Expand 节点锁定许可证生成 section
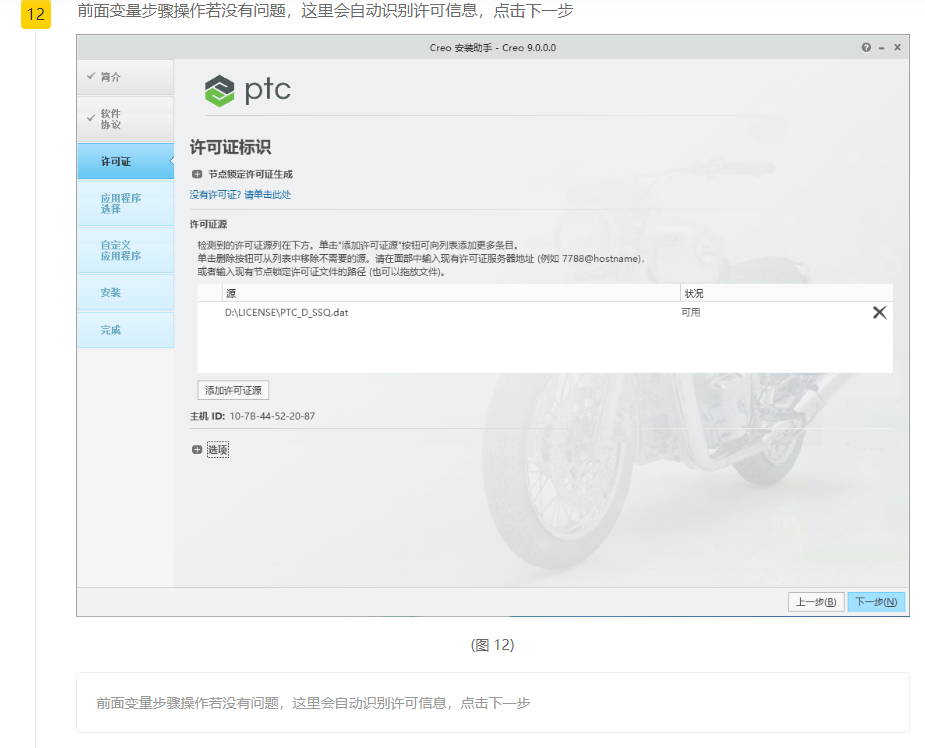Viewport: 925px width, 748px height. click(197, 174)
